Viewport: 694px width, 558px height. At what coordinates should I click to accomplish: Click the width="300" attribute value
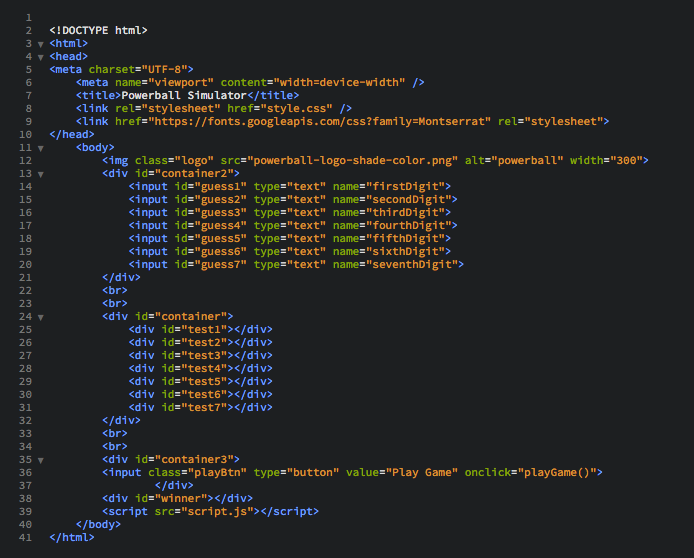626,160
